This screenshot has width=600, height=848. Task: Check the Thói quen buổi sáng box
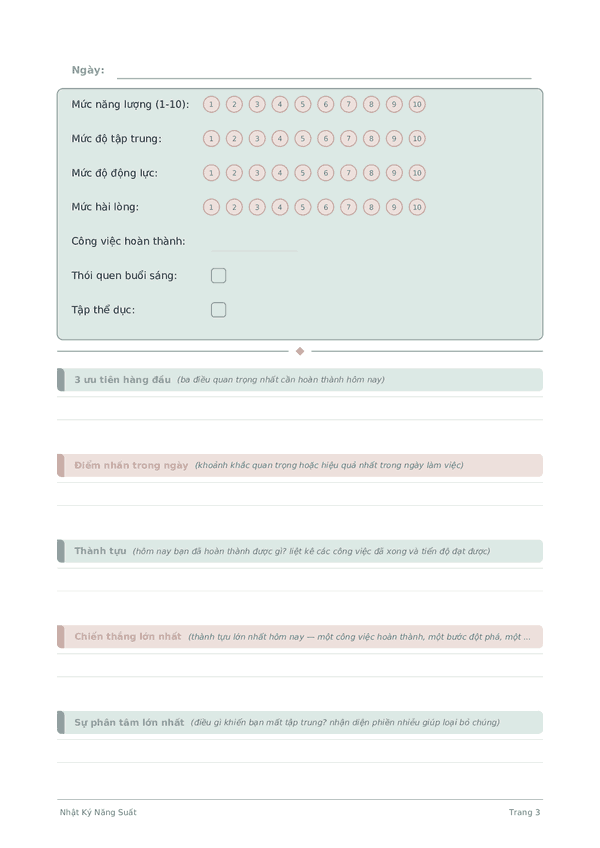[219, 276]
